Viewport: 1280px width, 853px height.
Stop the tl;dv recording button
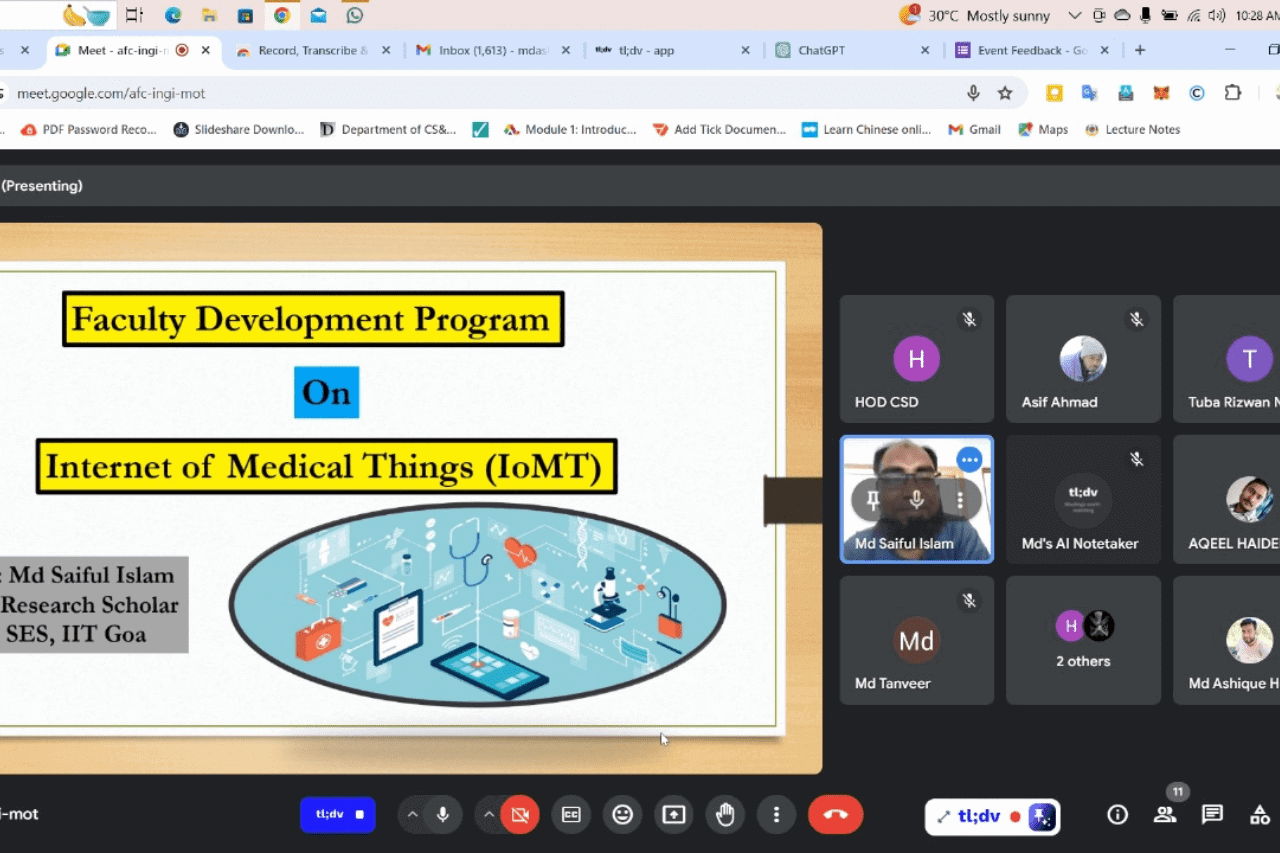click(x=338, y=814)
